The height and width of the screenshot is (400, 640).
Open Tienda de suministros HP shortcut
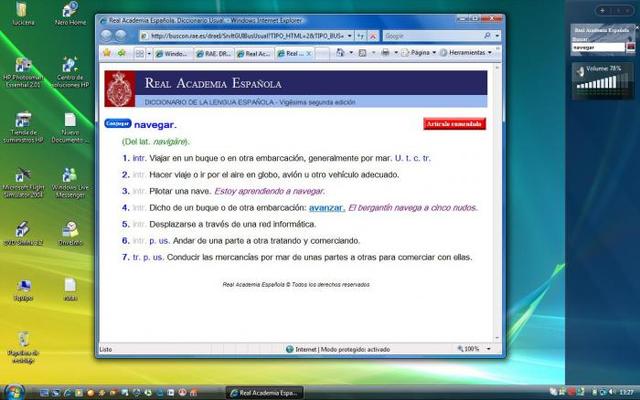[x=23, y=127]
